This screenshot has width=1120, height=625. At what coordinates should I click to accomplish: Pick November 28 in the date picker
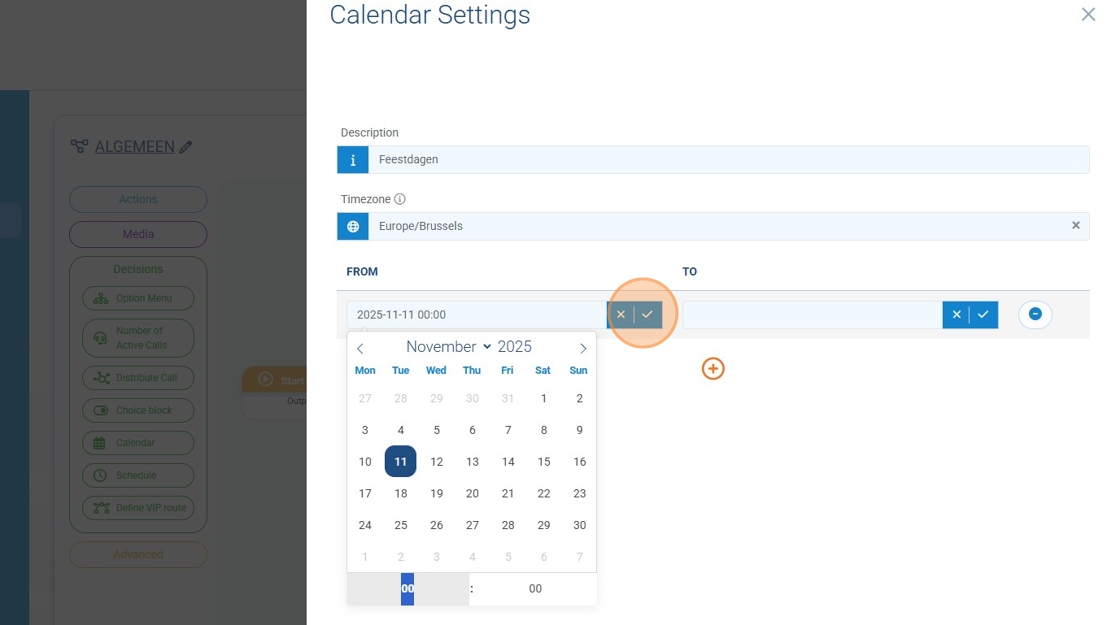(507, 525)
